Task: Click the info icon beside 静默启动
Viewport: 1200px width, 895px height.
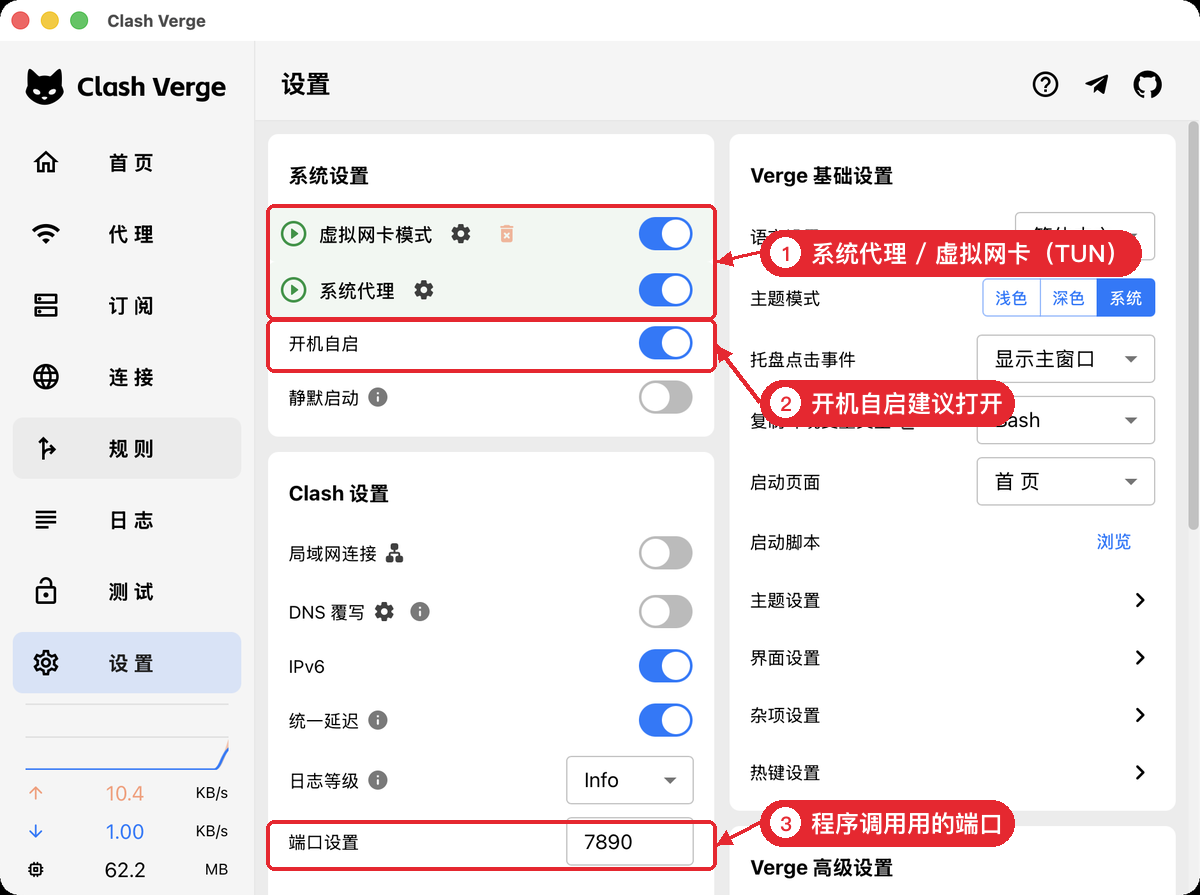Action: pyautogui.click(x=378, y=397)
